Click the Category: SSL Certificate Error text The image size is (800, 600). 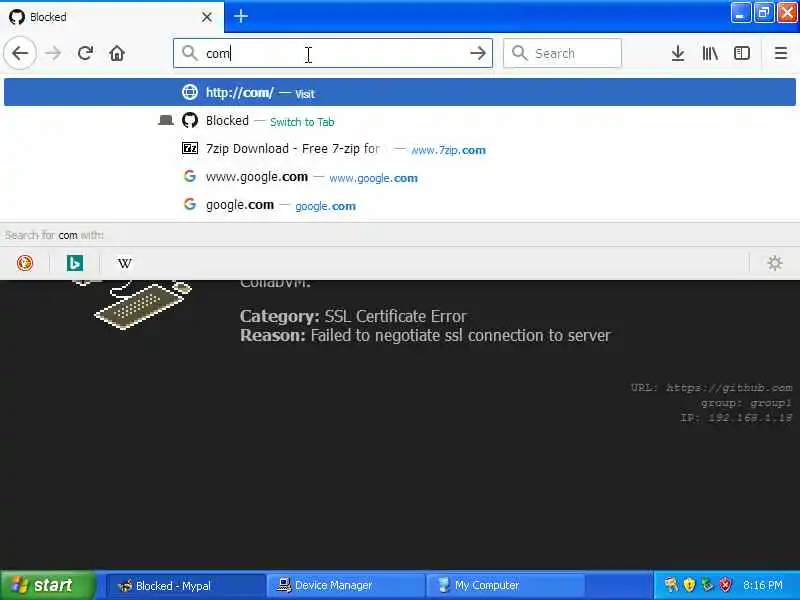[x=353, y=316]
